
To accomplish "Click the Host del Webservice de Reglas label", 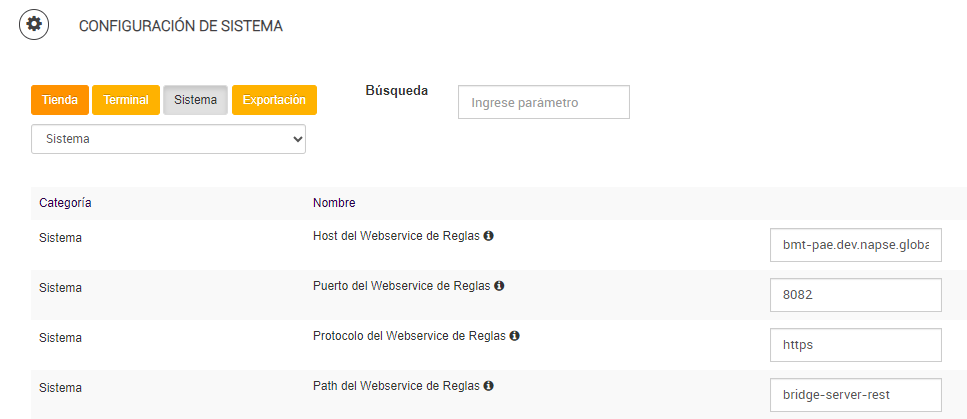I will 396,237.
